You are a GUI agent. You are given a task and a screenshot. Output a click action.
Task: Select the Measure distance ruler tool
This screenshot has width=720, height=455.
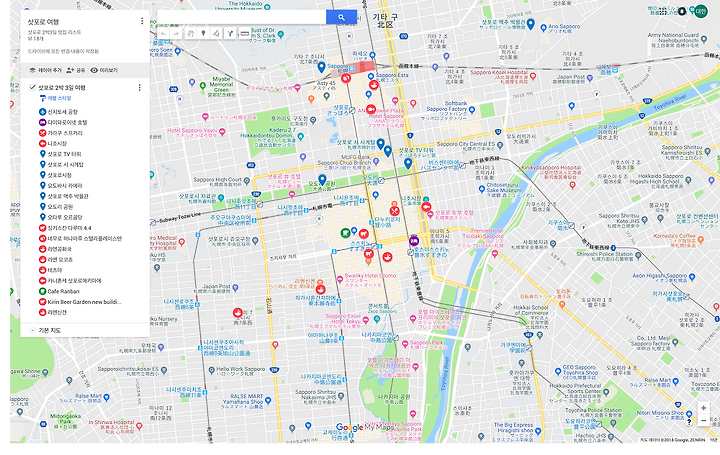(x=244, y=34)
